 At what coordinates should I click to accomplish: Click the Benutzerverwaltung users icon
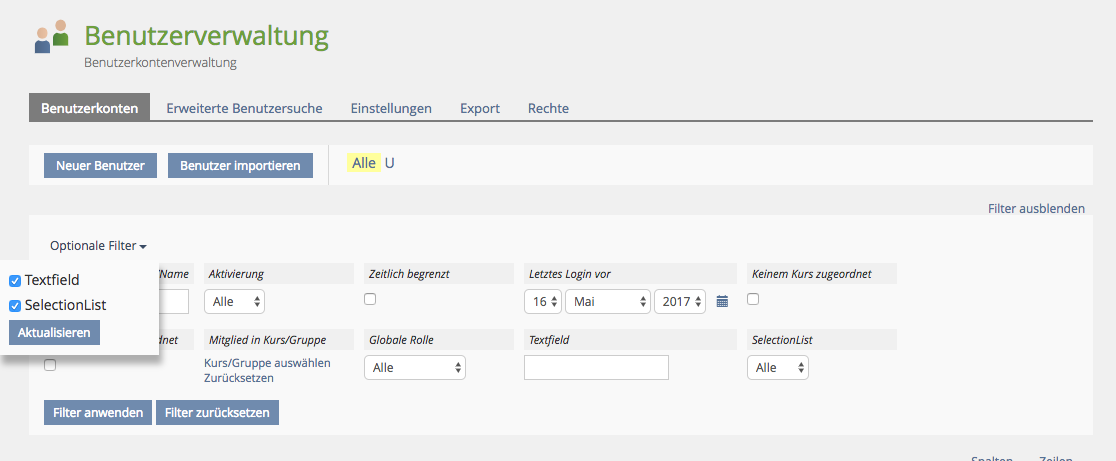pyautogui.click(x=52, y=37)
